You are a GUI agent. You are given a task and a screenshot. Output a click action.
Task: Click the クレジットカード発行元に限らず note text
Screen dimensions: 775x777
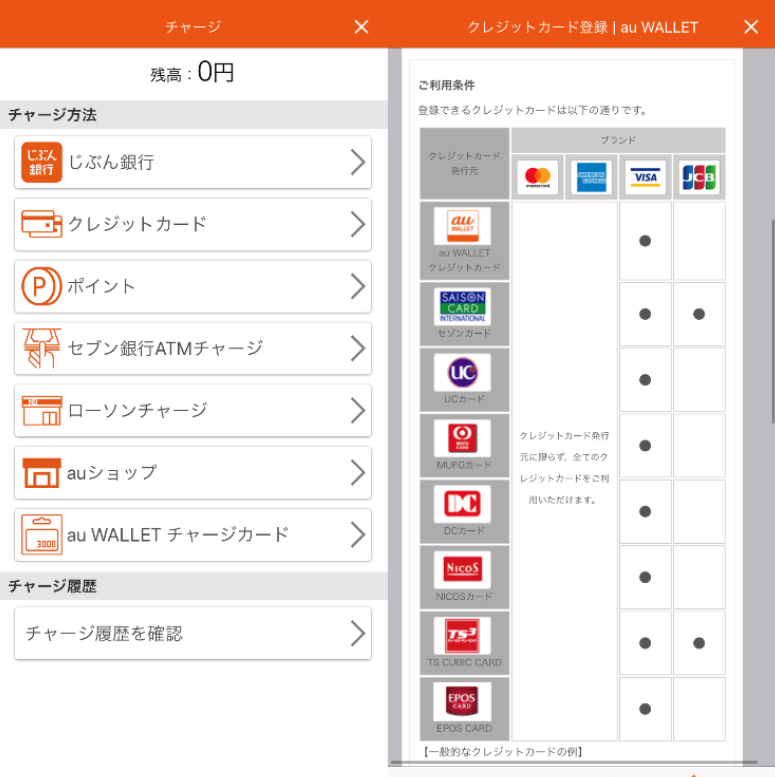click(564, 467)
